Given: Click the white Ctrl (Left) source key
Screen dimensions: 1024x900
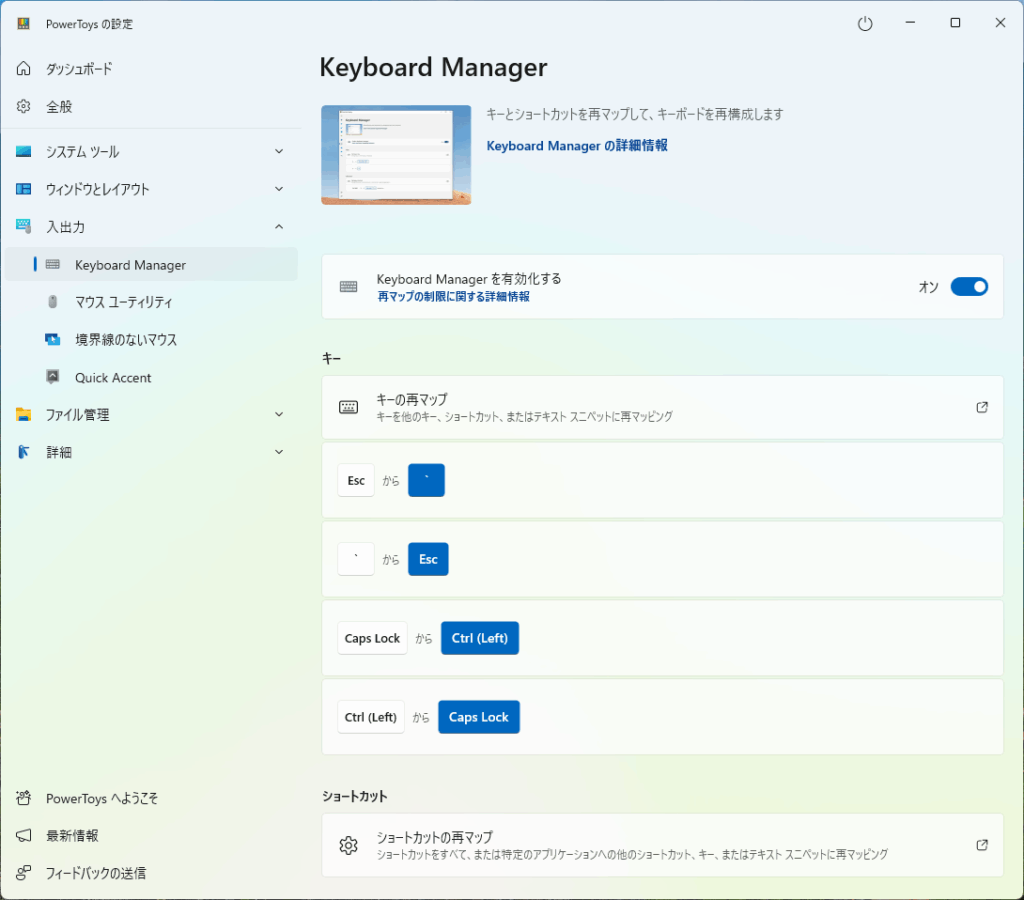Looking at the screenshot, I should pyautogui.click(x=371, y=717).
